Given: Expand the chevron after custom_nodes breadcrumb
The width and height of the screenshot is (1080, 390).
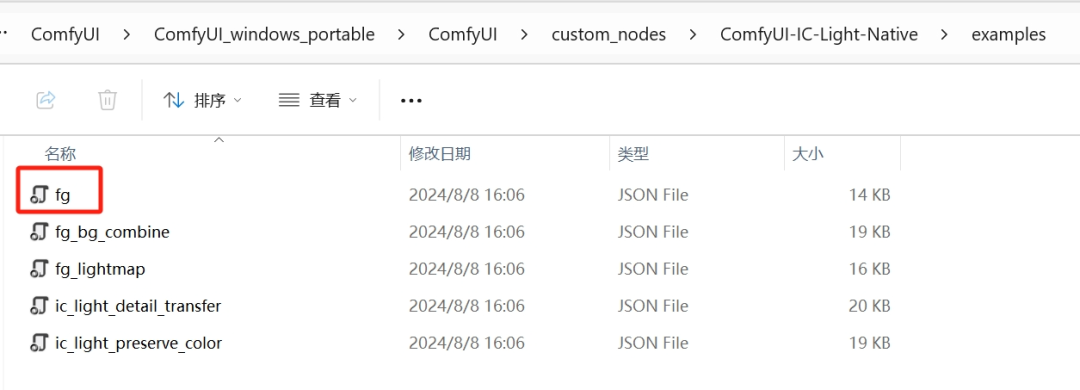Looking at the screenshot, I should 693,34.
